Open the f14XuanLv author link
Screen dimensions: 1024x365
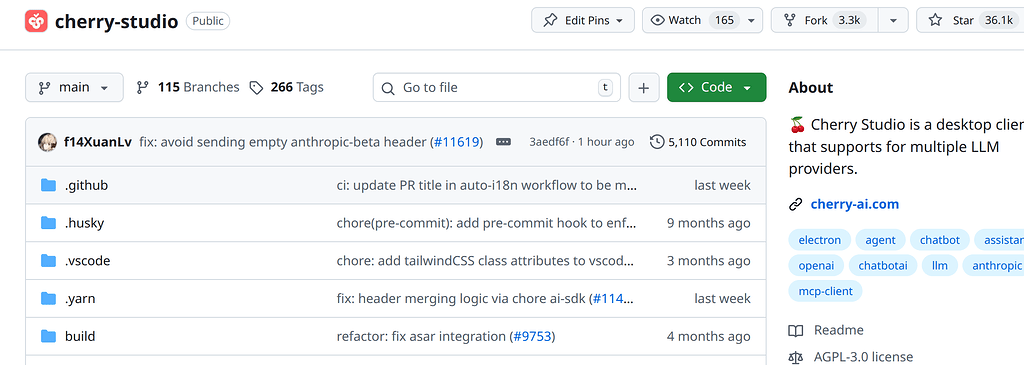point(99,142)
